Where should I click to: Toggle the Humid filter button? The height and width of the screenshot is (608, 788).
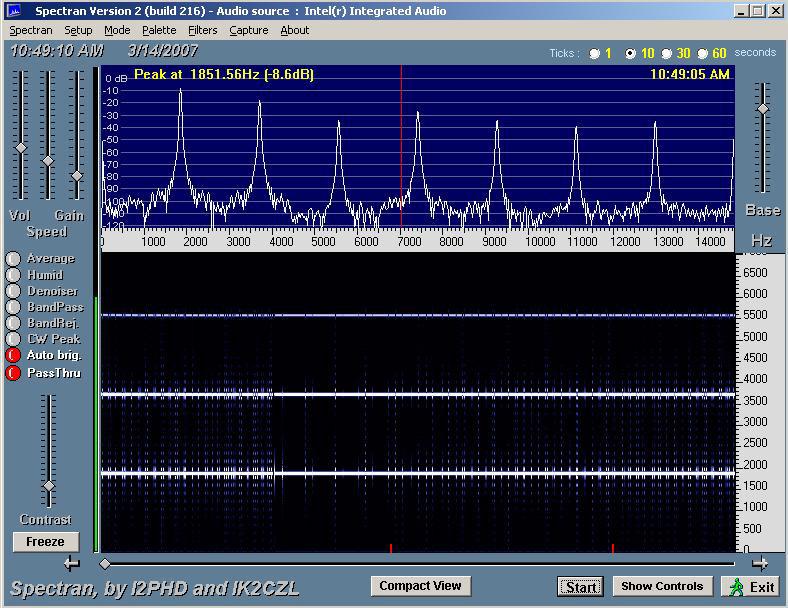[x=13, y=275]
